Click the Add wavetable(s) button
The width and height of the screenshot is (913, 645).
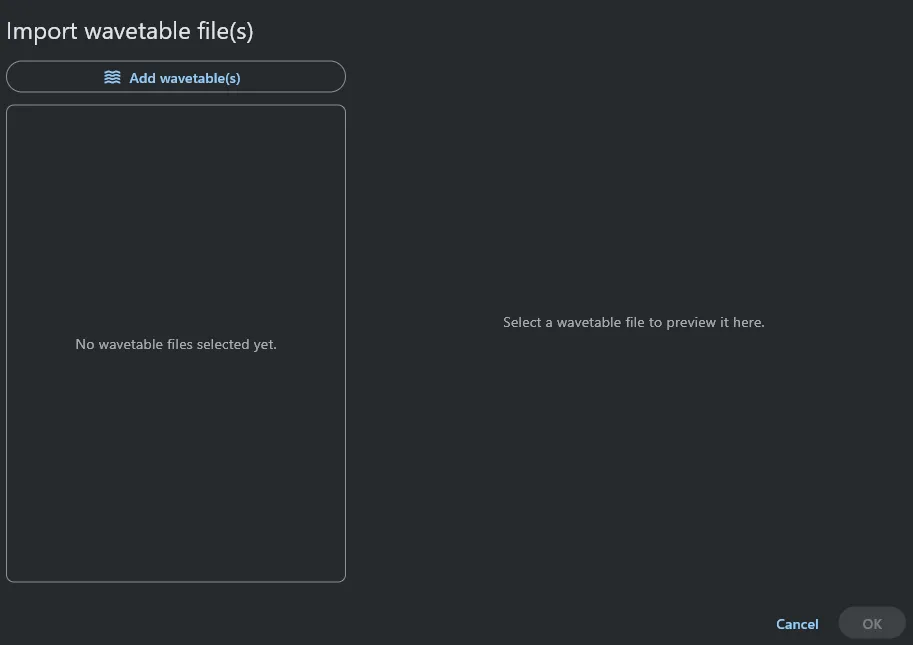pyautogui.click(x=176, y=77)
